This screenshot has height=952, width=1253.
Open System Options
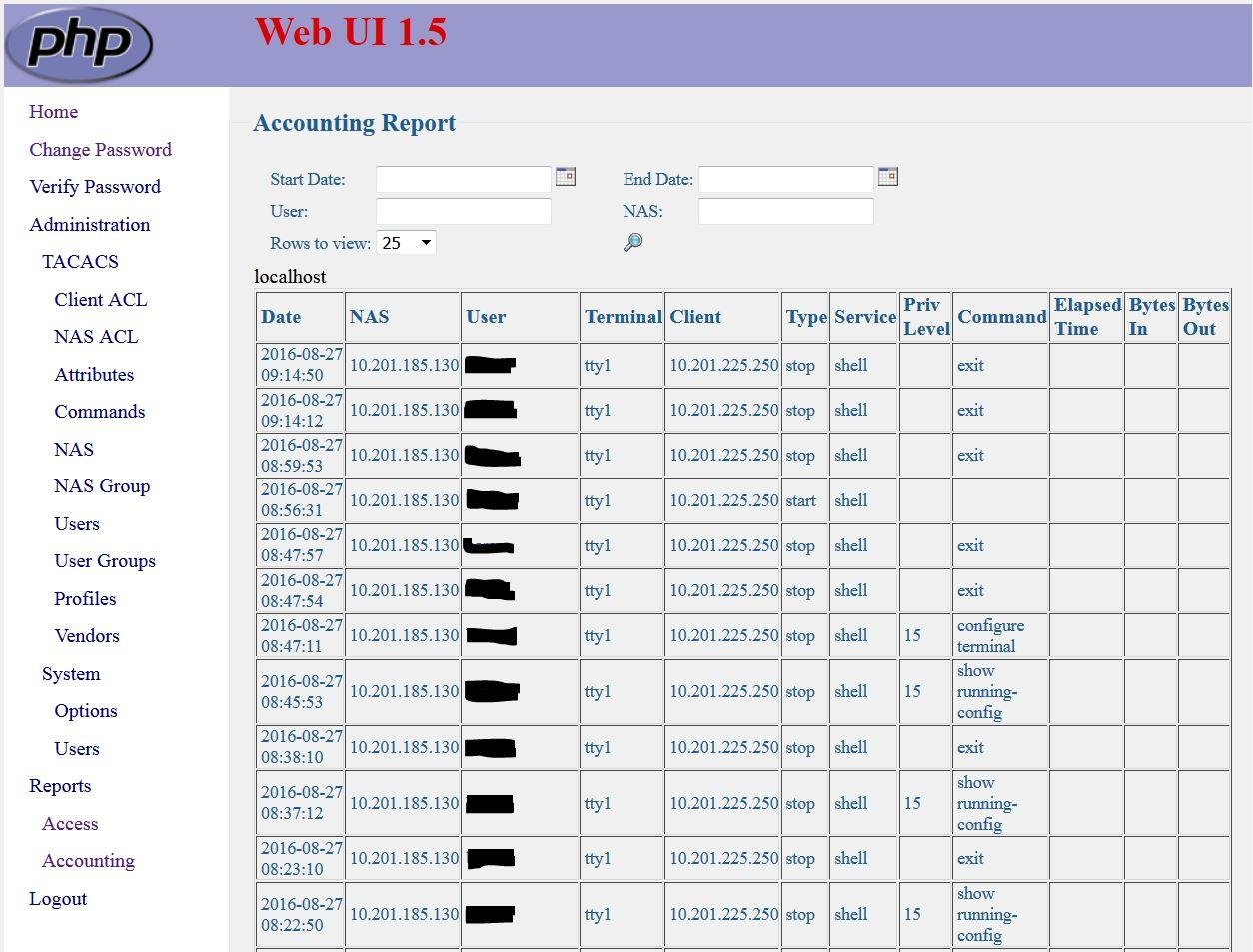pos(86,710)
